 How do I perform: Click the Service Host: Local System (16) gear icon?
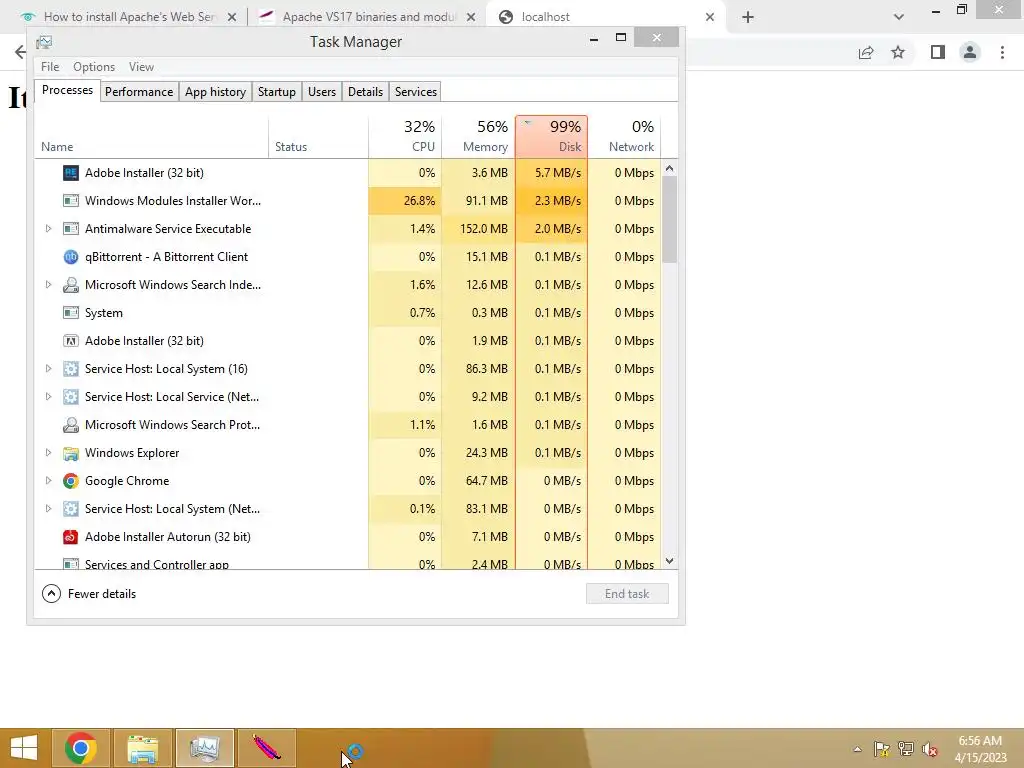pos(71,369)
